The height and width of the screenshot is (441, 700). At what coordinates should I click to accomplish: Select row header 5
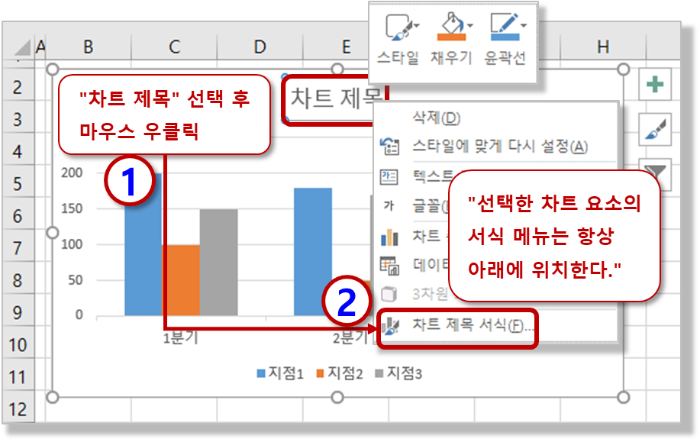point(17,183)
